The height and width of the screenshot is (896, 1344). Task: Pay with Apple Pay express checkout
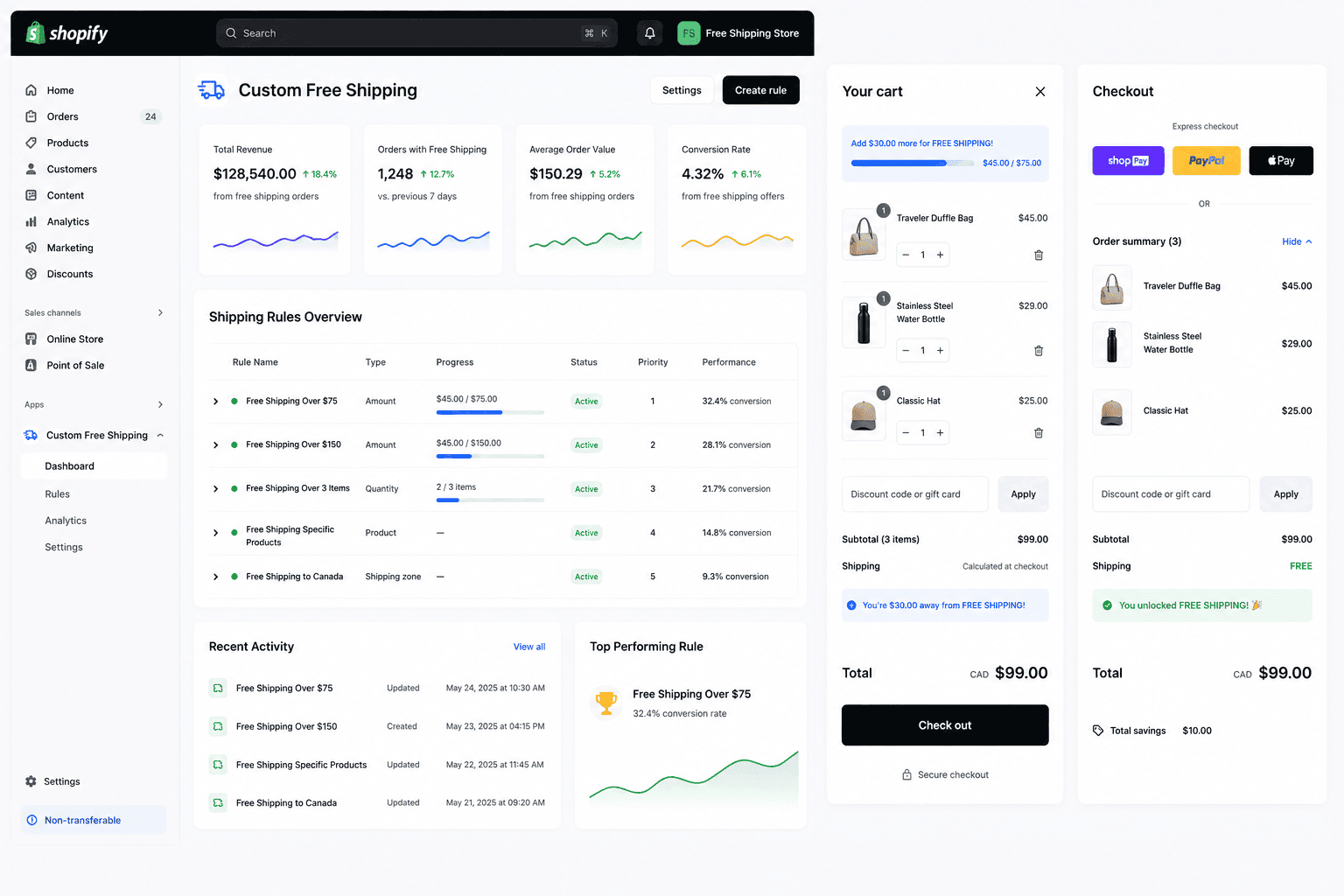click(x=1281, y=161)
